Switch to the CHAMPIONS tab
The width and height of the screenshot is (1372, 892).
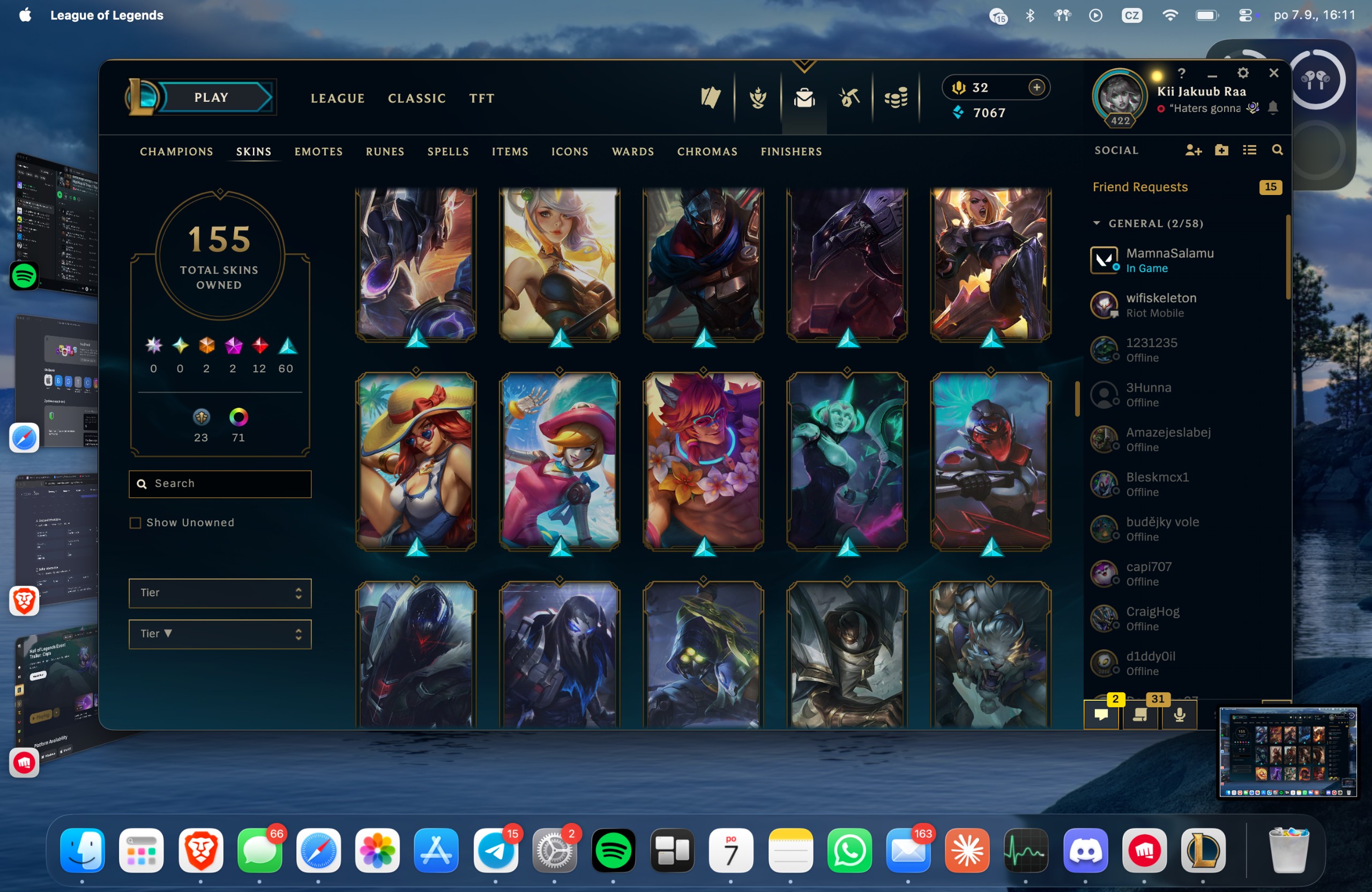176,152
